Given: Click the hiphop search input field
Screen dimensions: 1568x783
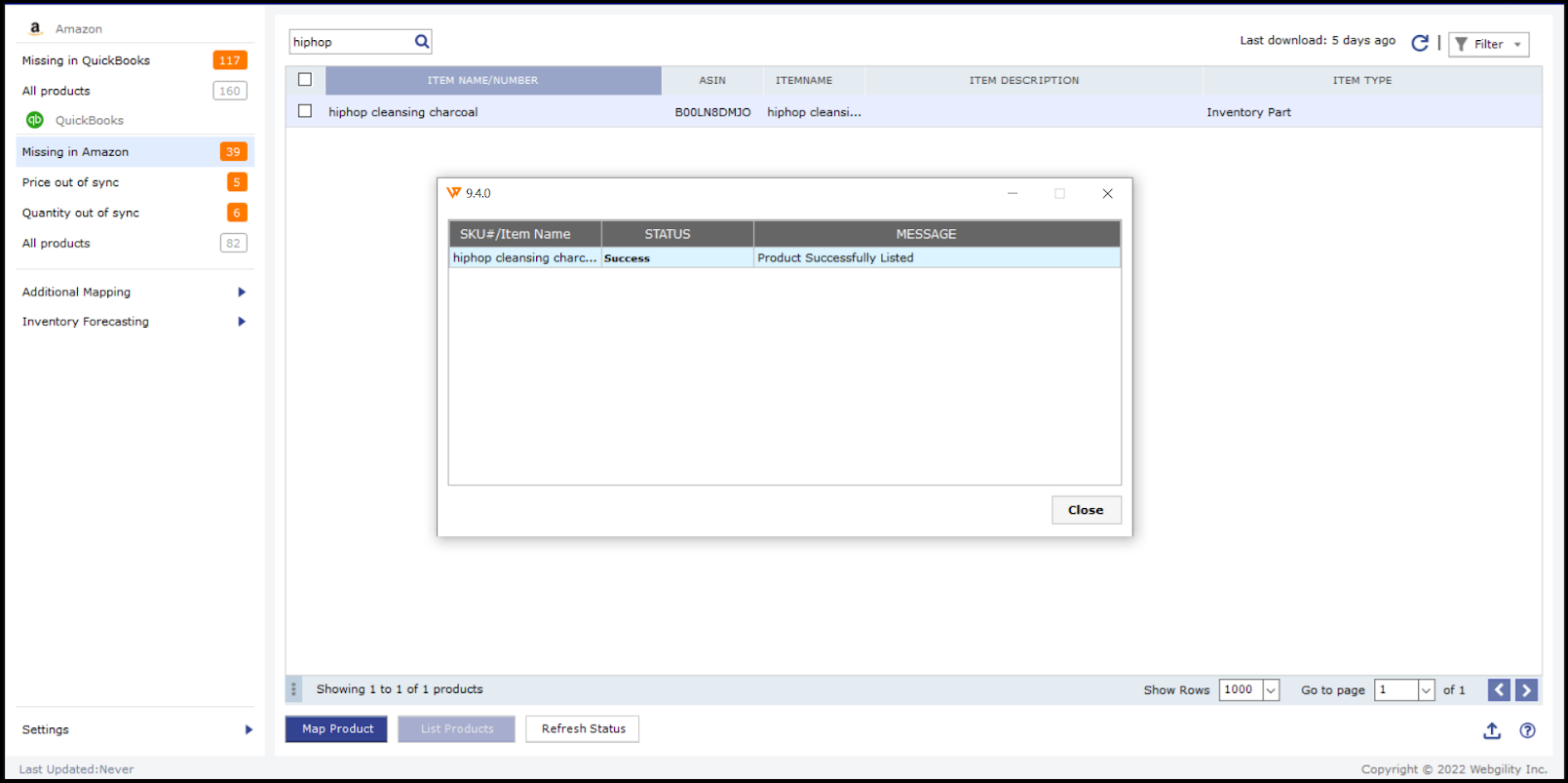Looking at the screenshot, I should [x=351, y=42].
